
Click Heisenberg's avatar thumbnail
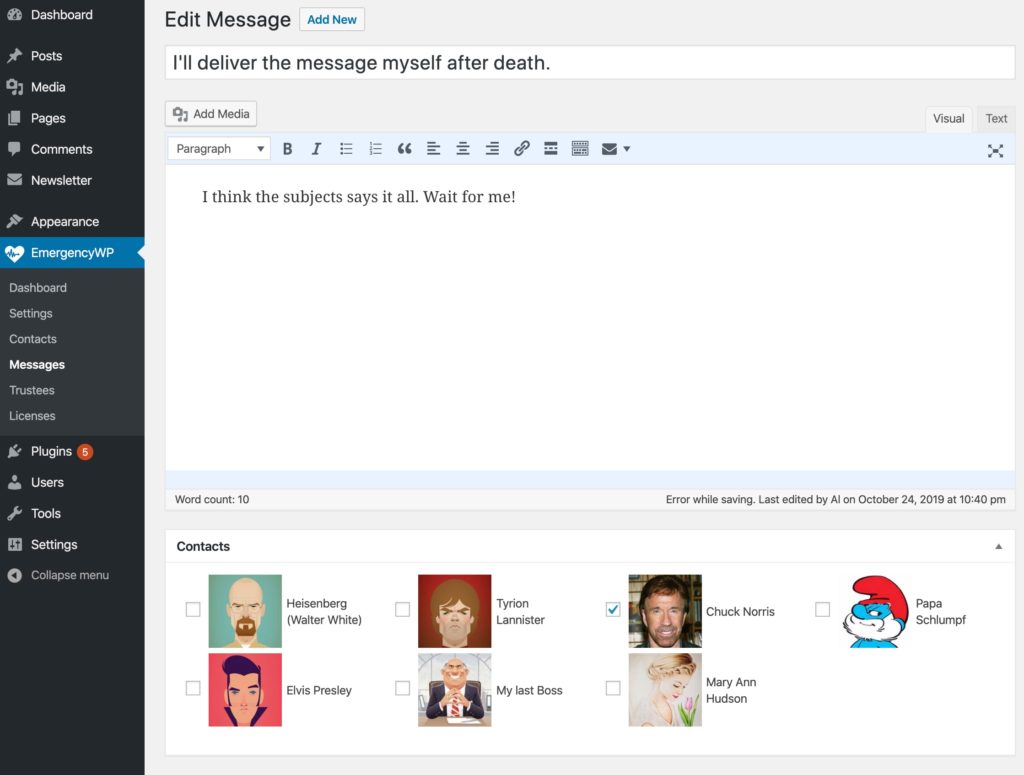tap(245, 611)
